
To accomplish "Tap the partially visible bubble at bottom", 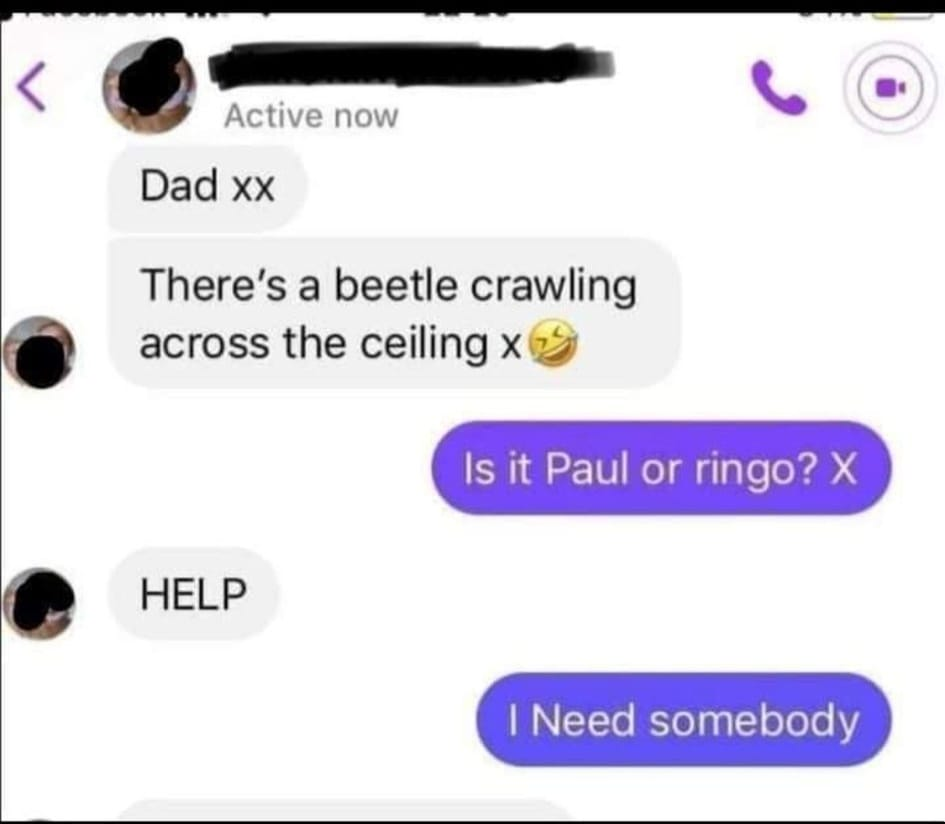I will coord(344,811).
